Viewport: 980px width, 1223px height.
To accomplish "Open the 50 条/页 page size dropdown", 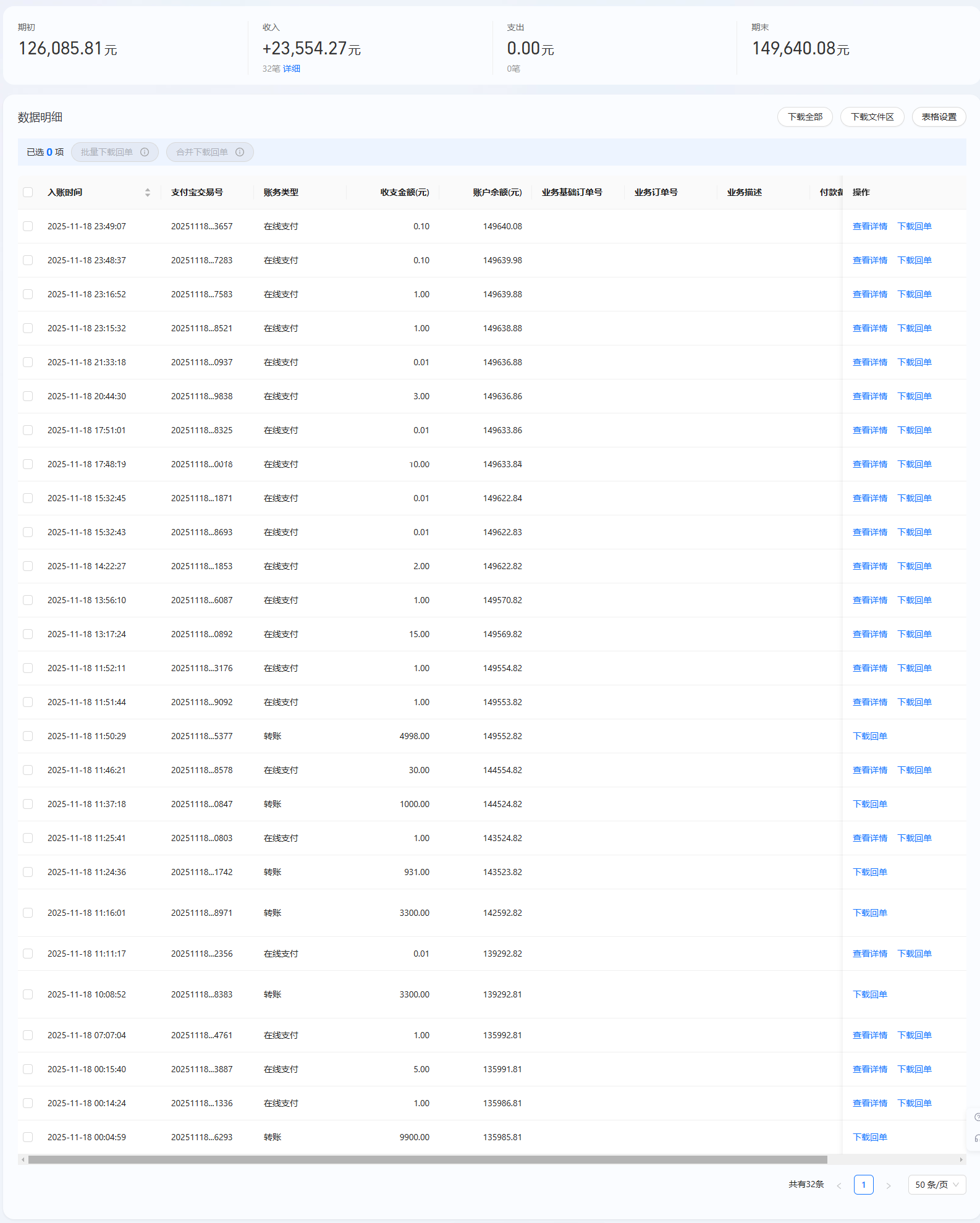I will pos(937,1185).
